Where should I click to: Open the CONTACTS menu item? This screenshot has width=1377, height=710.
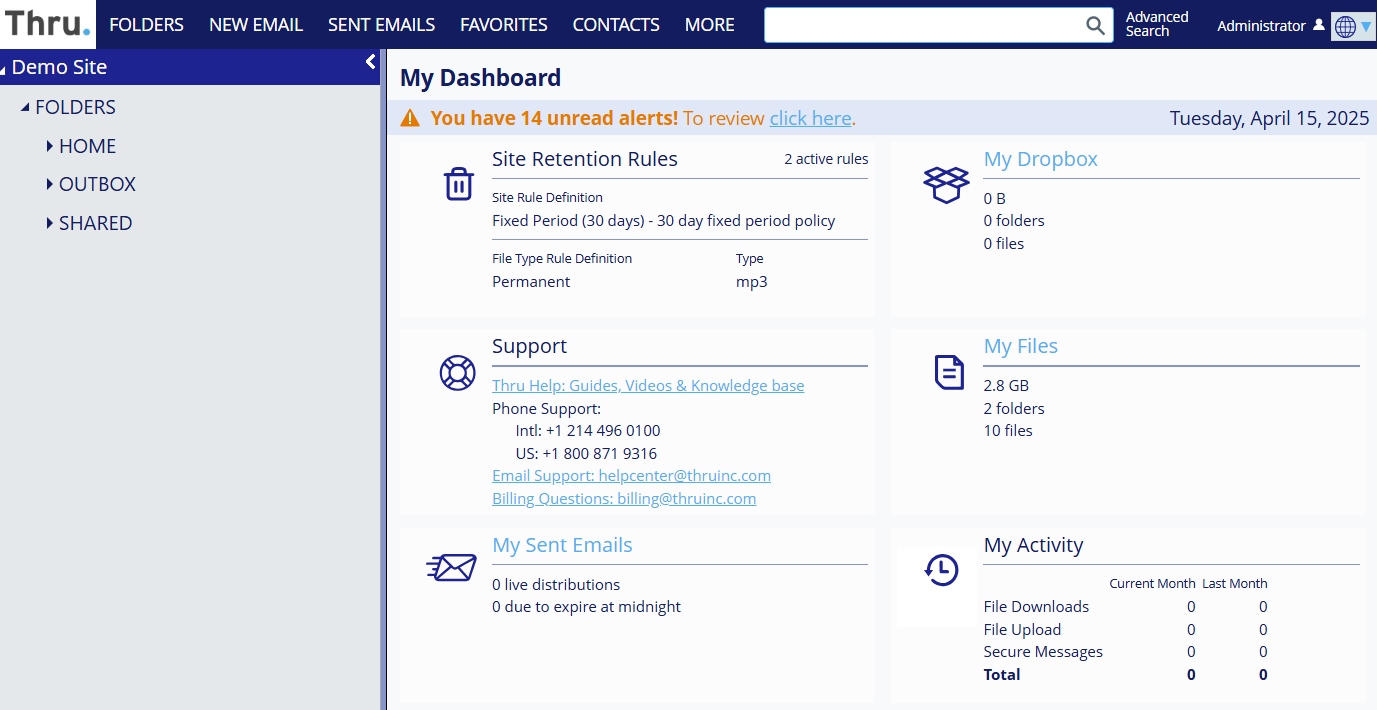point(616,25)
